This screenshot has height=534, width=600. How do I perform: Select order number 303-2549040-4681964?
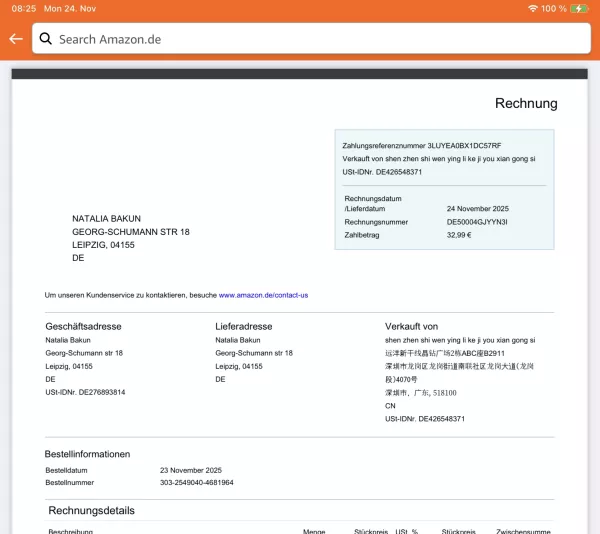(x=197, y=482)
